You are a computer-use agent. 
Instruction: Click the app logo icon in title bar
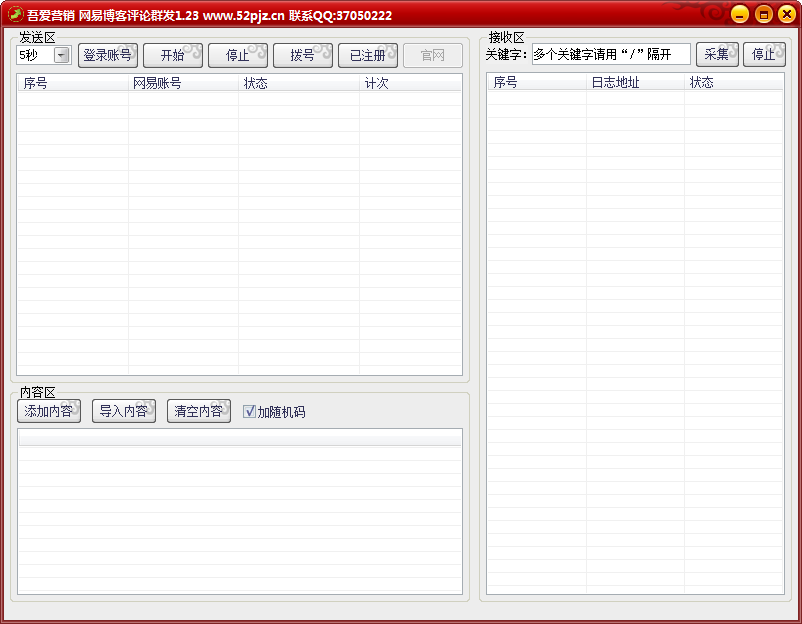pos(15,15)
